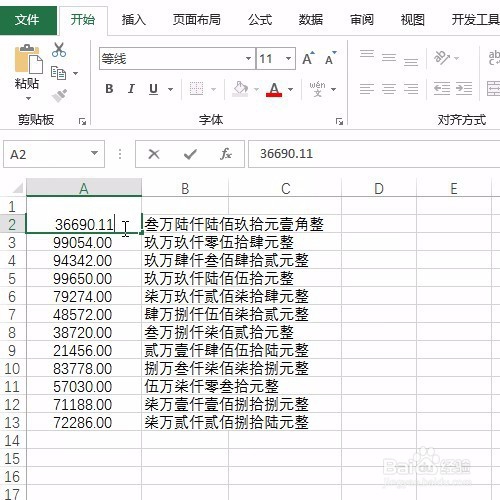The width and height of the screenshot is (500, 500).
Task: Click the Merge cells icon
Action: 494,89
